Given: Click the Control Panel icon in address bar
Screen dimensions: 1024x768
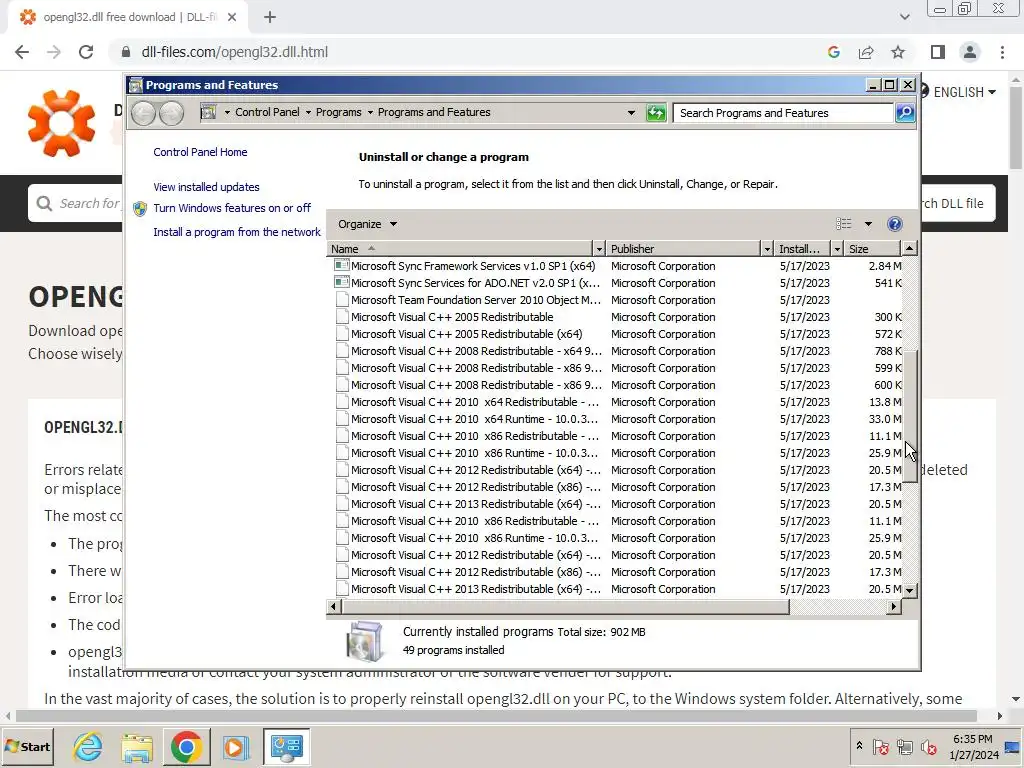Looking at the screenshot, I should (208, 112).
